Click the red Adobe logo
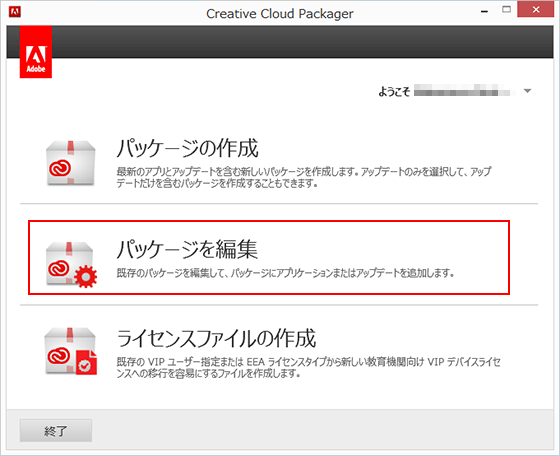The width and height of the screenshot is (560, 456). pos(36,52)
